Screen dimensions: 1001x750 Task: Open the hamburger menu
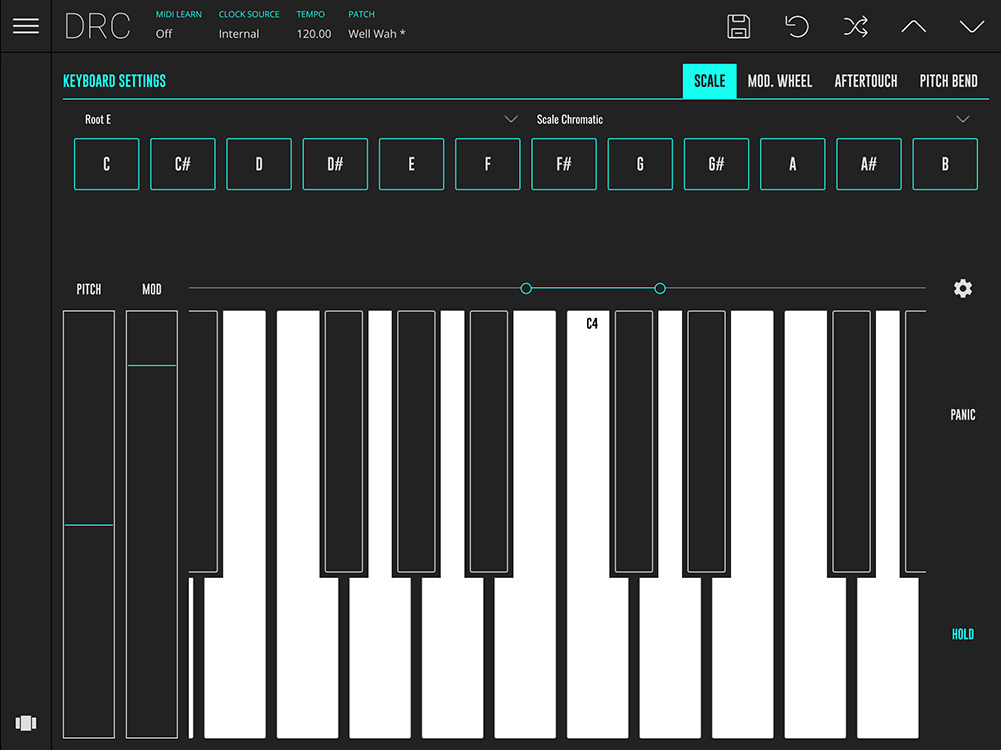click(x=26, y=26)
